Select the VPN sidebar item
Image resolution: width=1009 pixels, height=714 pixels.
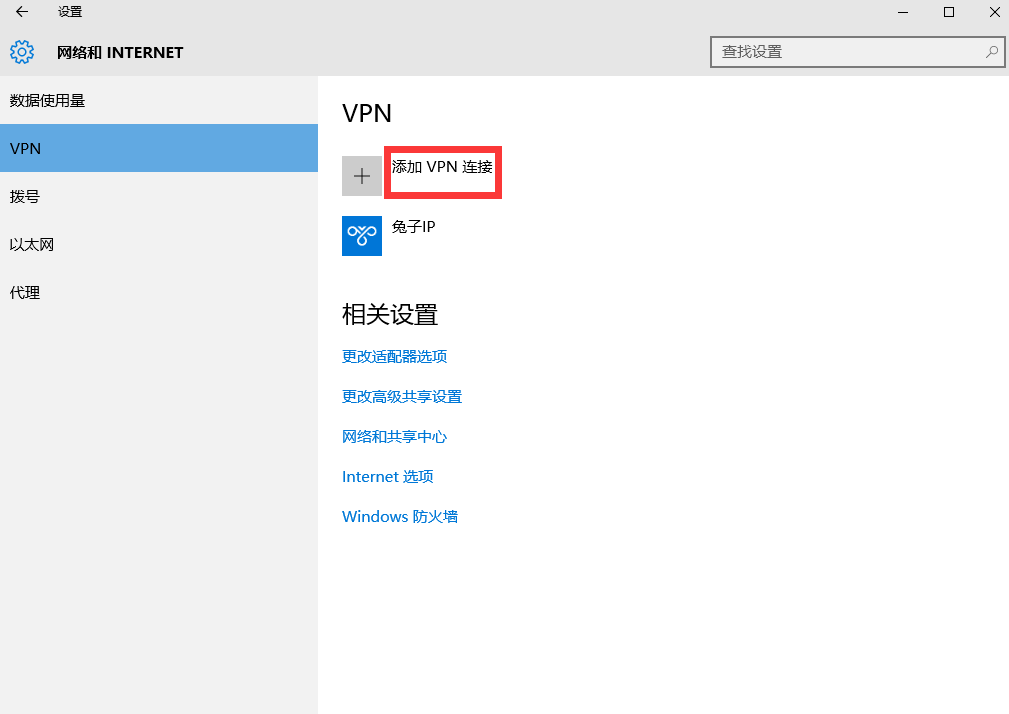[x=26, y=149]
